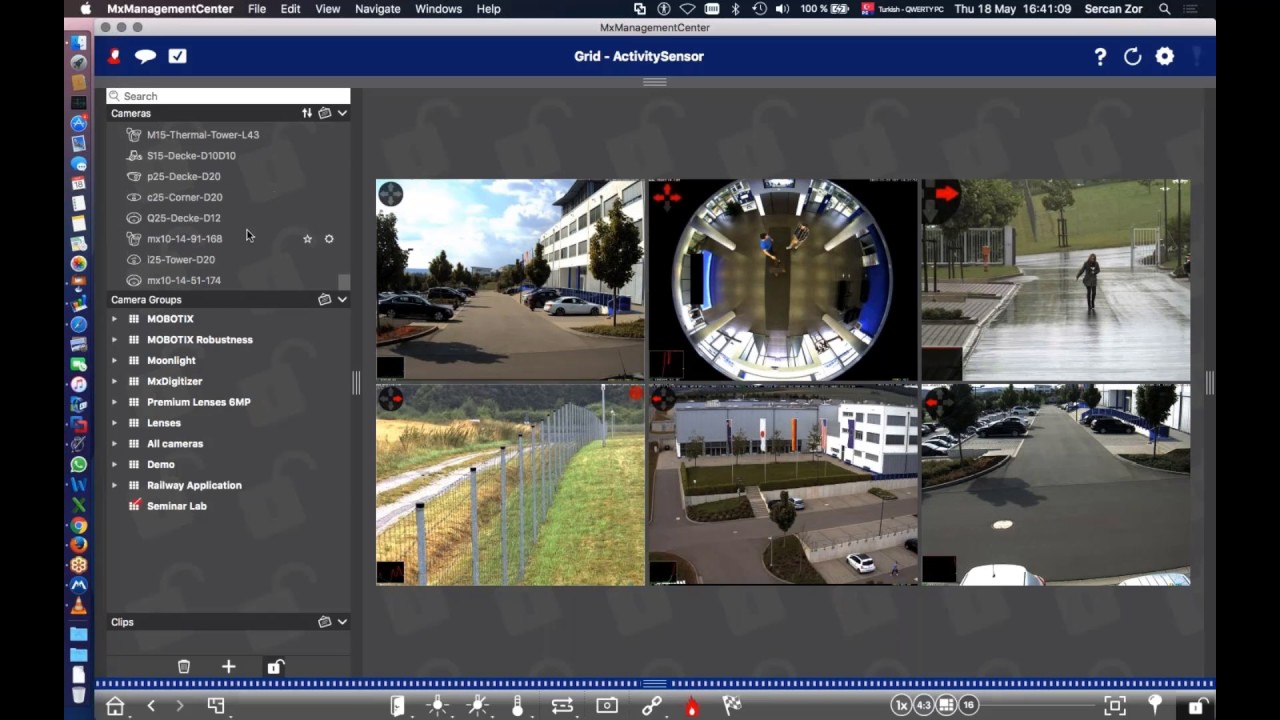This screenshot has width=1280, height=720.
Task: Toggle the 4:3 aspect ratio button
Action: (924, 706)
